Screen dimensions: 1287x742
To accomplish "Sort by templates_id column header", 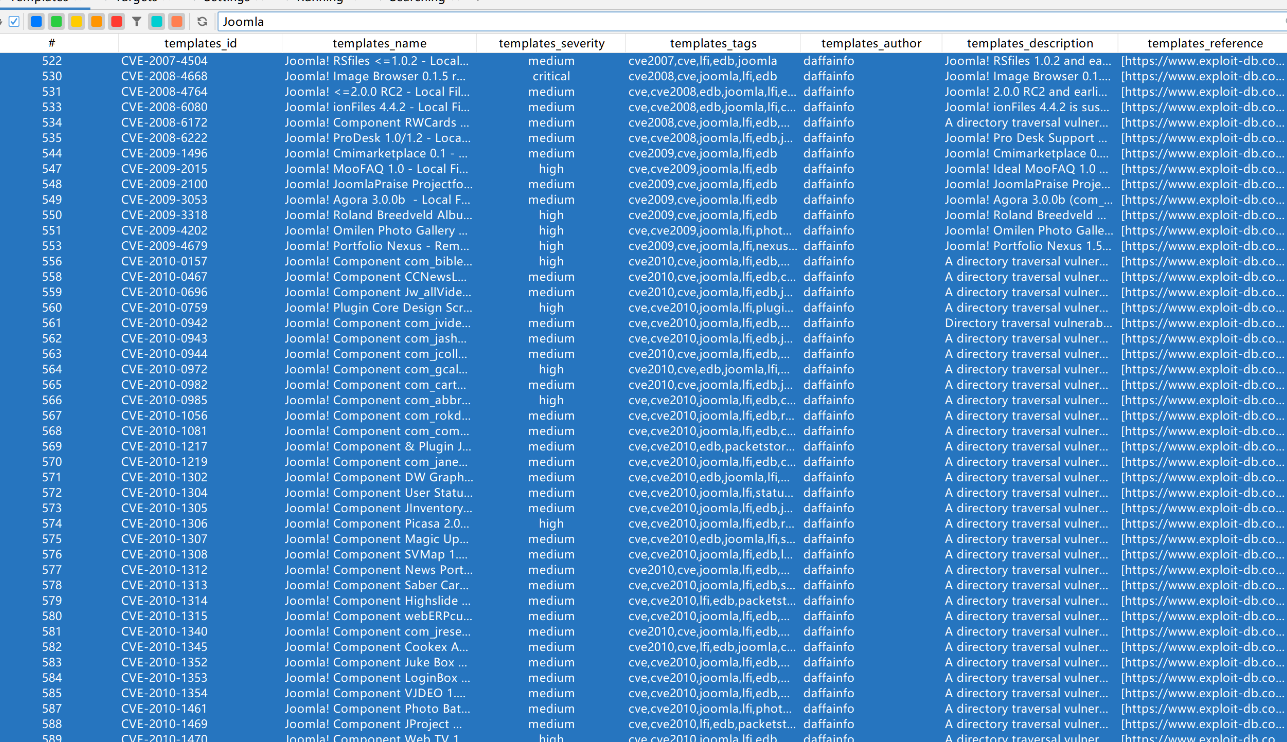I will [x=200, y=43].
